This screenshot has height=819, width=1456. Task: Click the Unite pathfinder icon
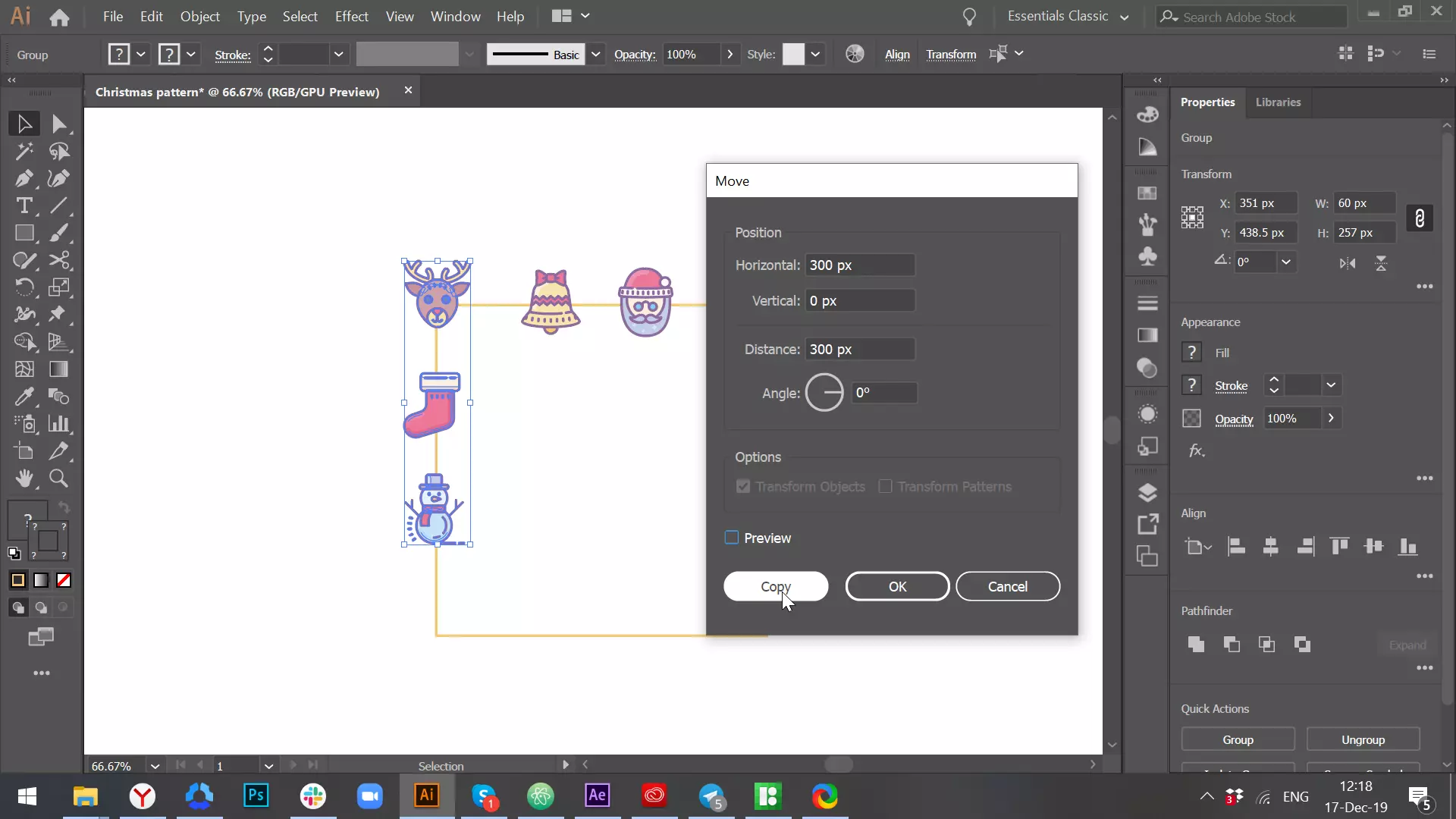click(1196, 645)
